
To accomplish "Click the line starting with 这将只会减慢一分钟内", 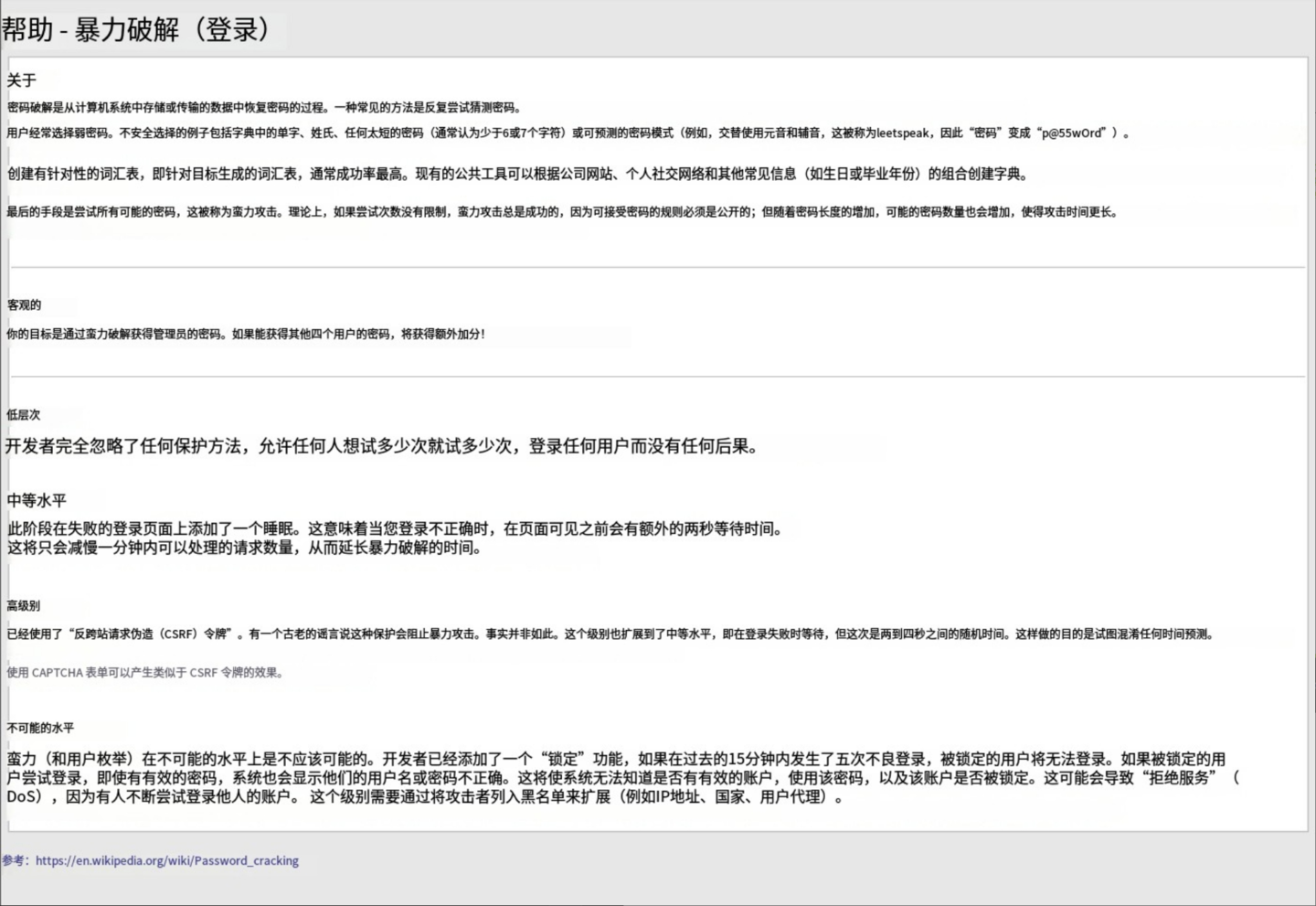I will (x=244, y=548).
